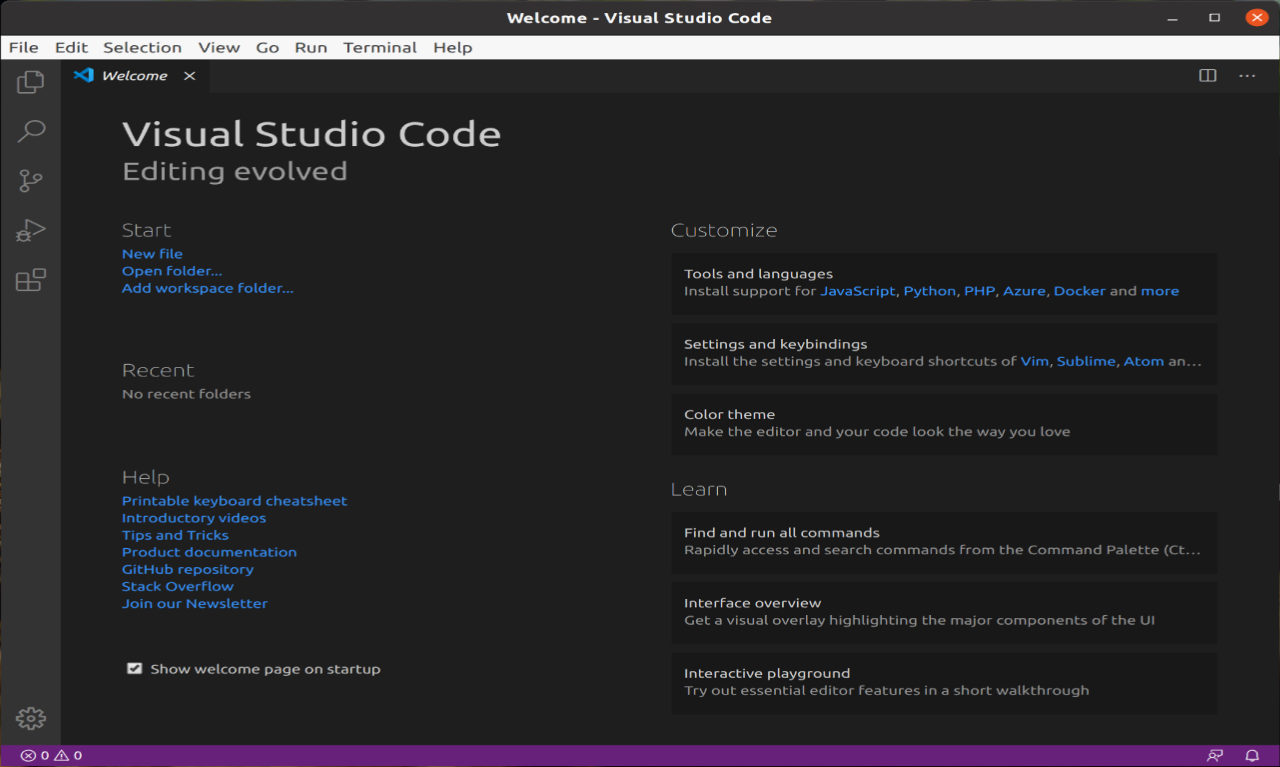Open the errors and warnings status indicator

click(52, 756)
